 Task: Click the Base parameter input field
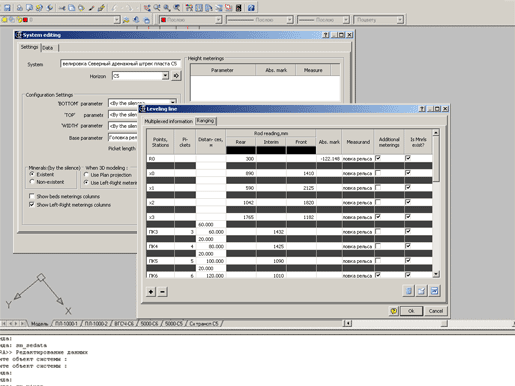(x=123, y=137)
